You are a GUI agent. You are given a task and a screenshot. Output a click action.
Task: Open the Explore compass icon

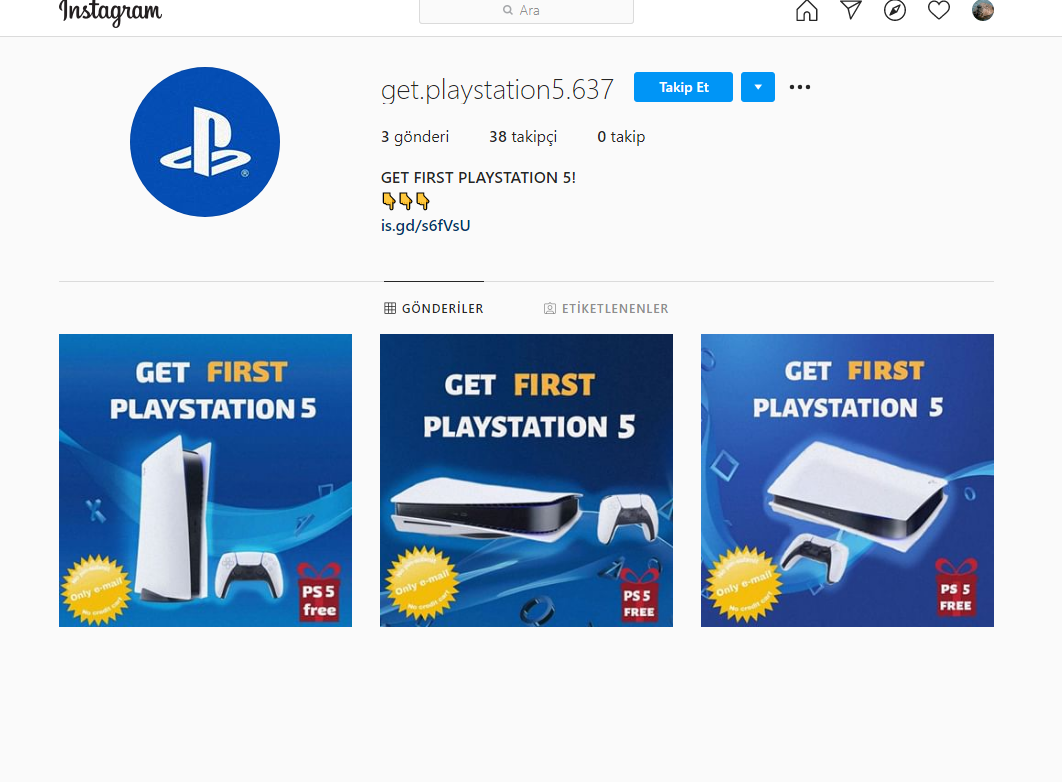point(895,10)
